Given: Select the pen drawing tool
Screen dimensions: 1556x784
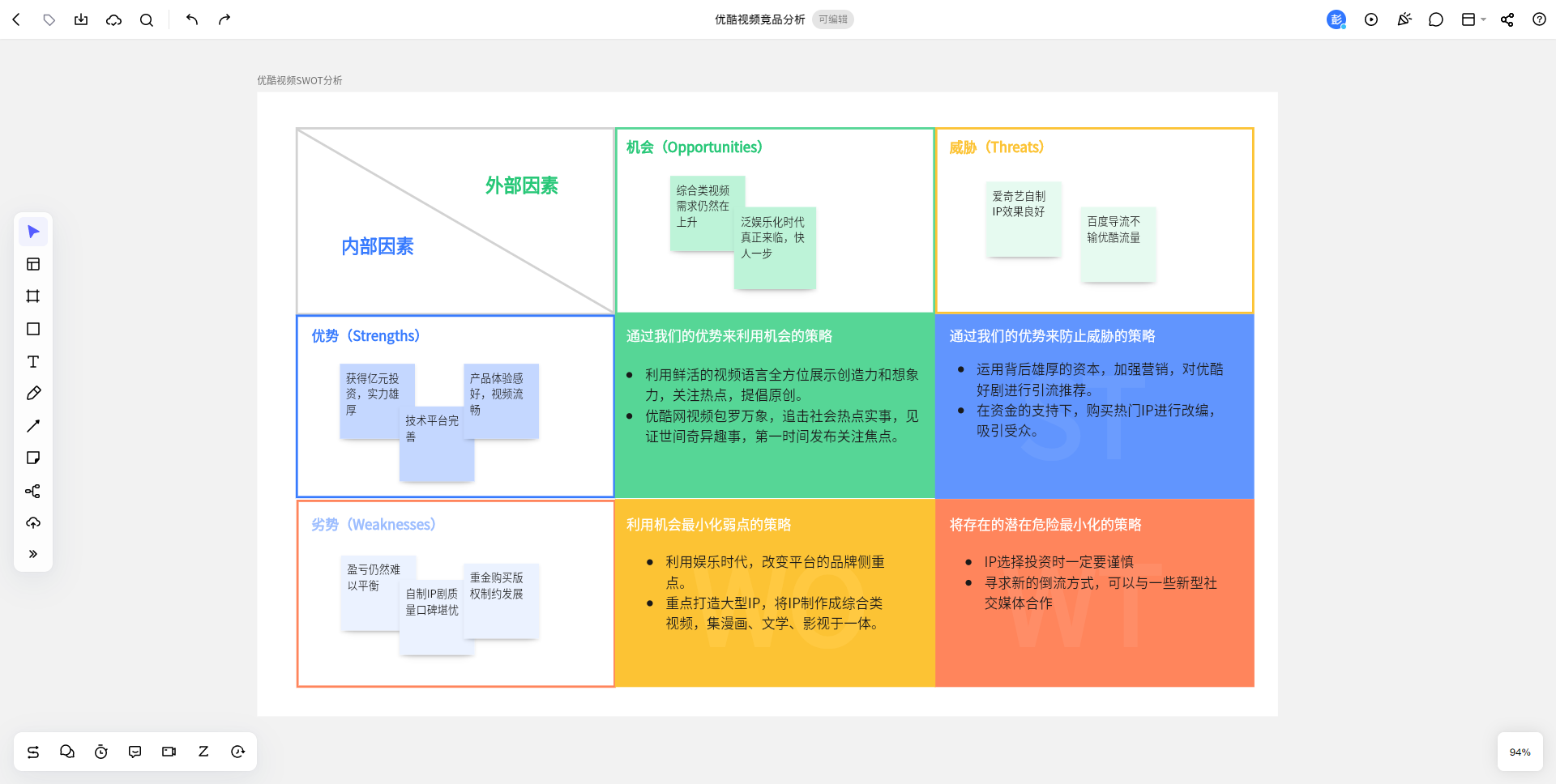Looking at the screenshot, I should [x=33, y=394].
